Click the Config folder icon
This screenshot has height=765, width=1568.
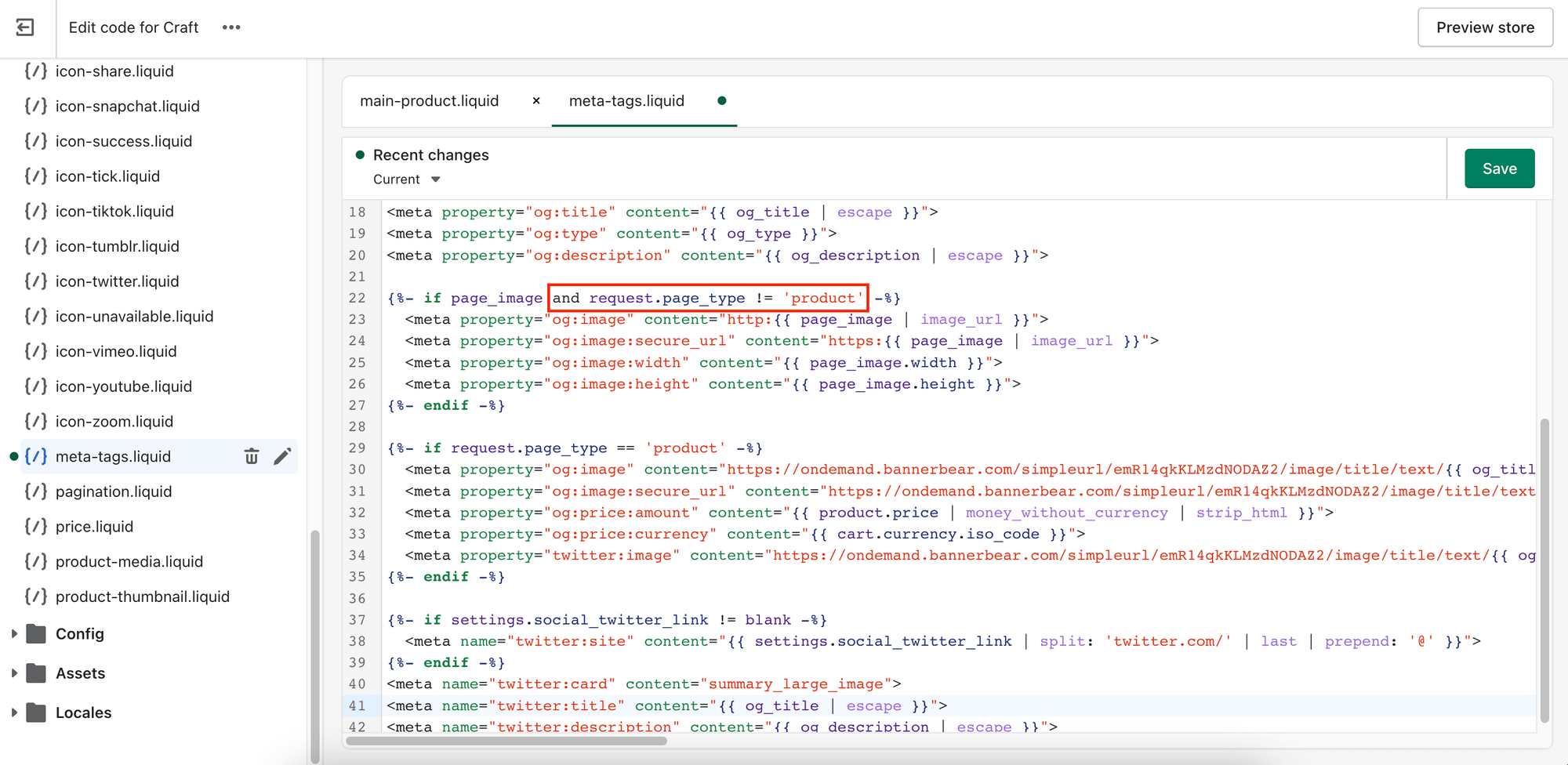[x=36, y=633]
